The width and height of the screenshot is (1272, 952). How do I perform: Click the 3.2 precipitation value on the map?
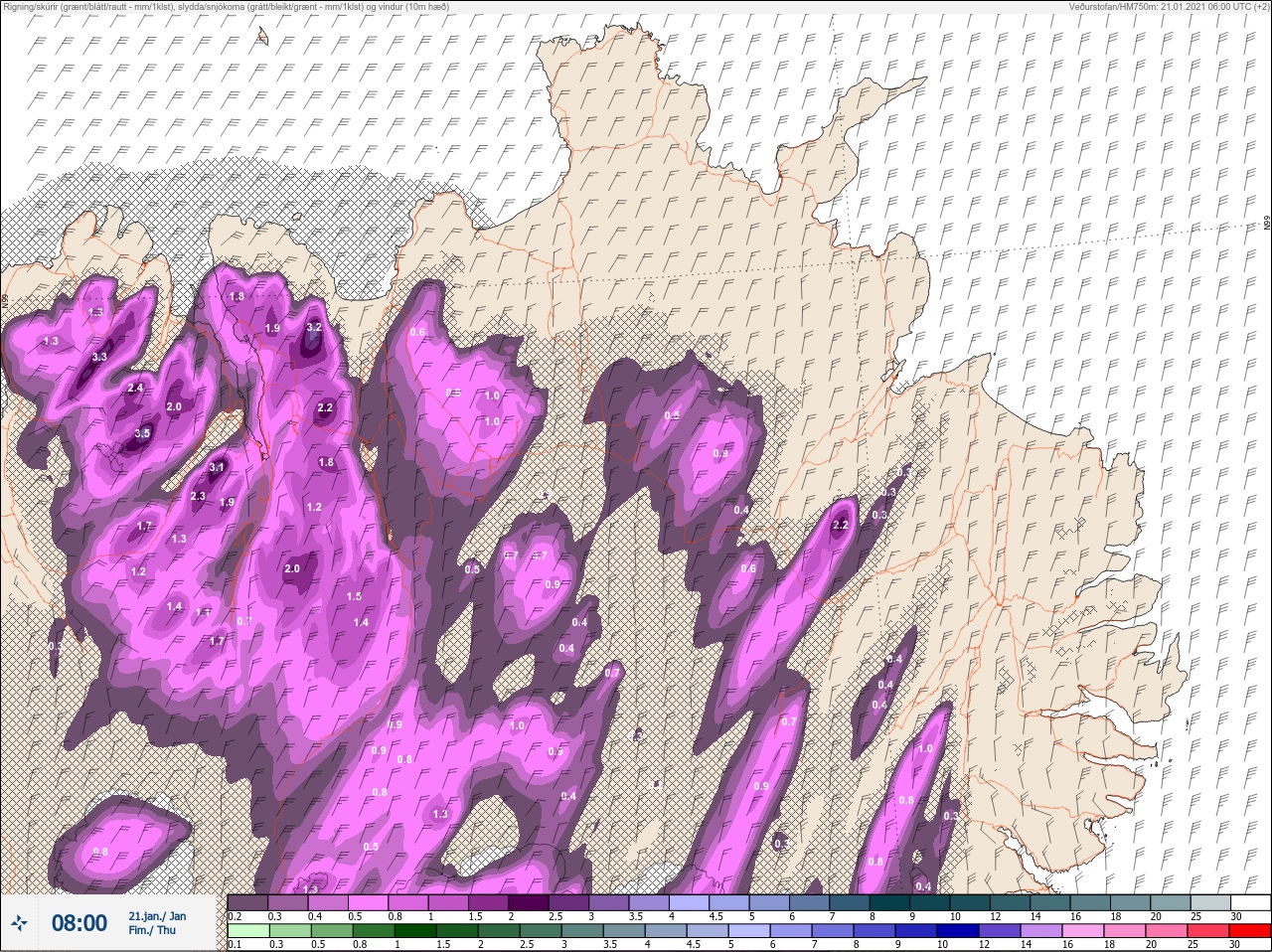tap(314, 327)
